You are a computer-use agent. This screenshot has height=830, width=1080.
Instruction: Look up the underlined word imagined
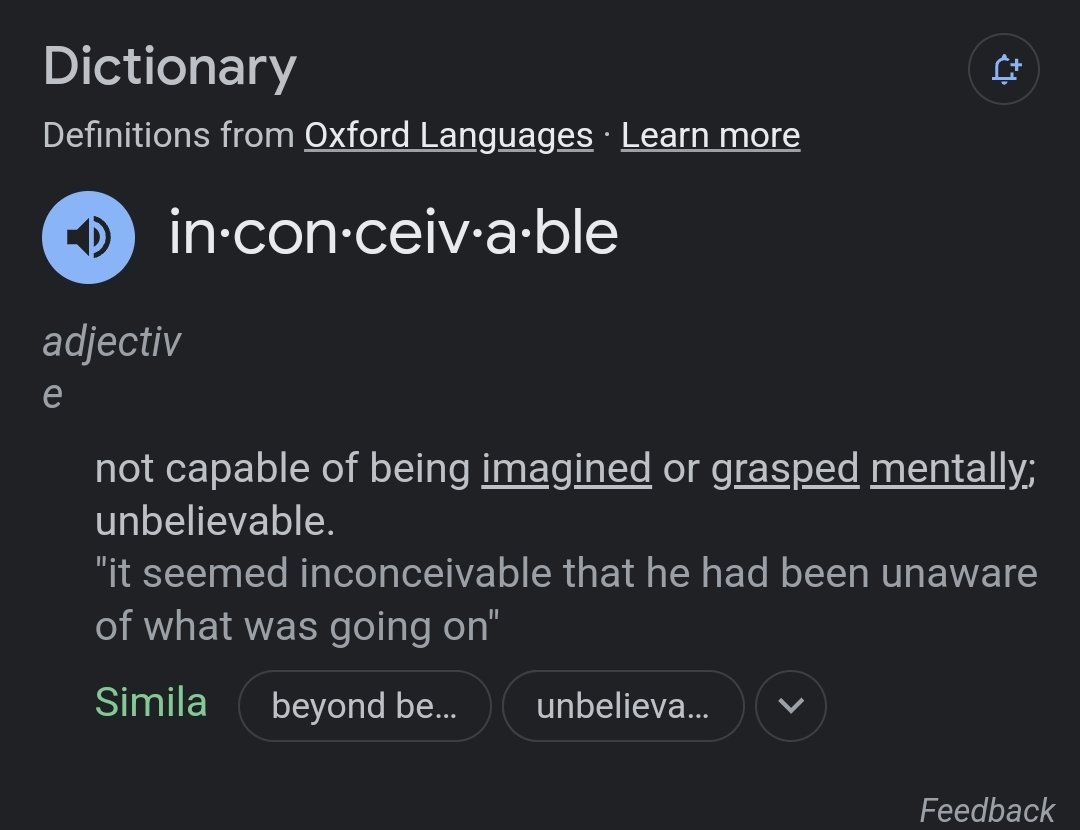[565, 469]
